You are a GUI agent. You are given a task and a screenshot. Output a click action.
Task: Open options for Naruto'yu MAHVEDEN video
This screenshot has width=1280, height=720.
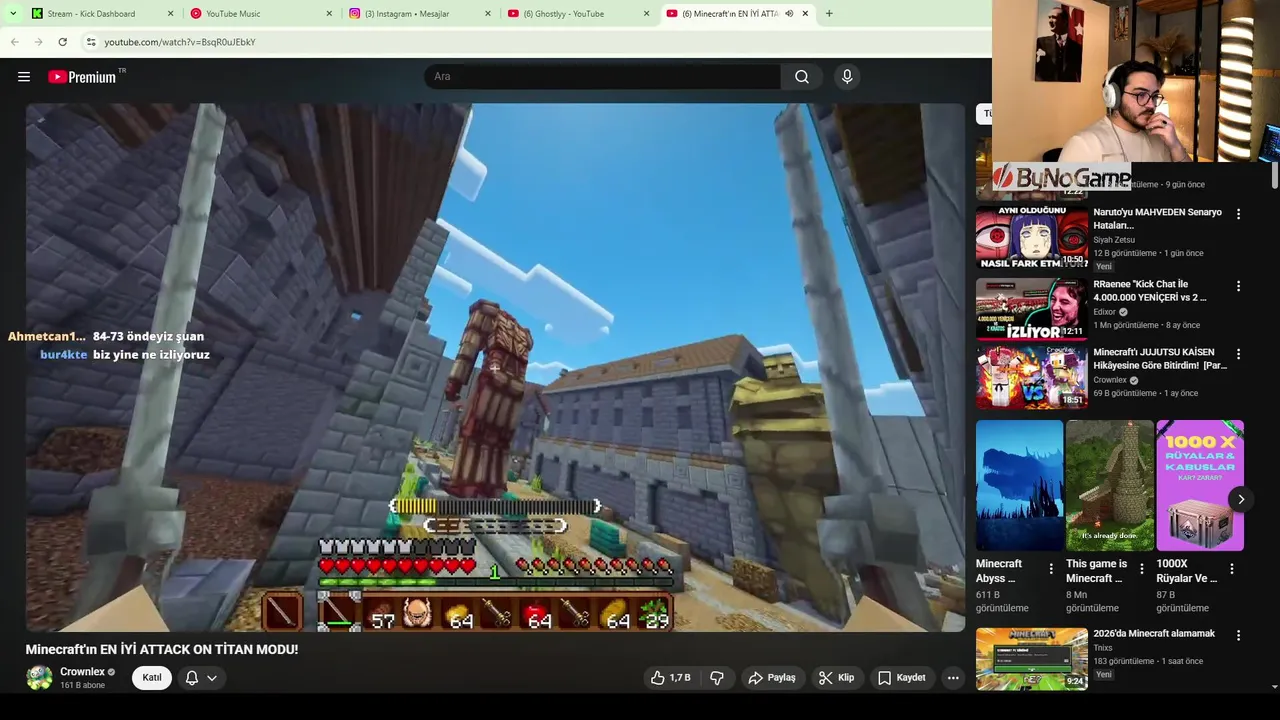tap(1238, 214)
